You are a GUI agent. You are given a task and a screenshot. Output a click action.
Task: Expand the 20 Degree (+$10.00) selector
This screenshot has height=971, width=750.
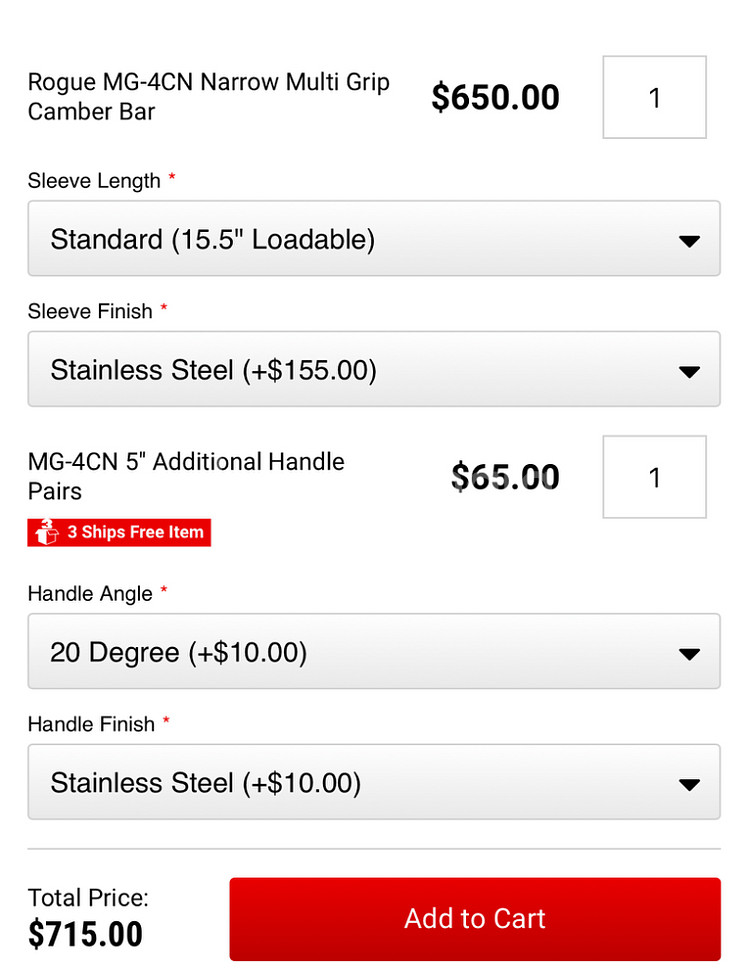[x=374, y=651]
